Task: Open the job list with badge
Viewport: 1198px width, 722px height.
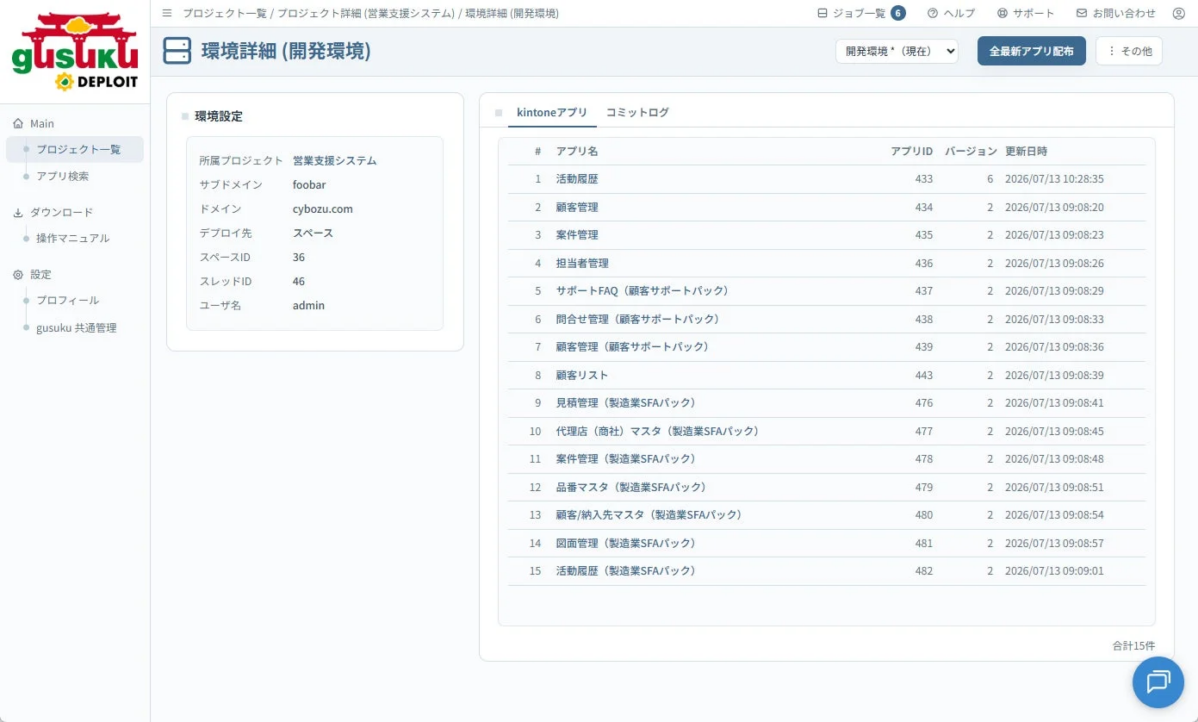Action: click(861, 13)
